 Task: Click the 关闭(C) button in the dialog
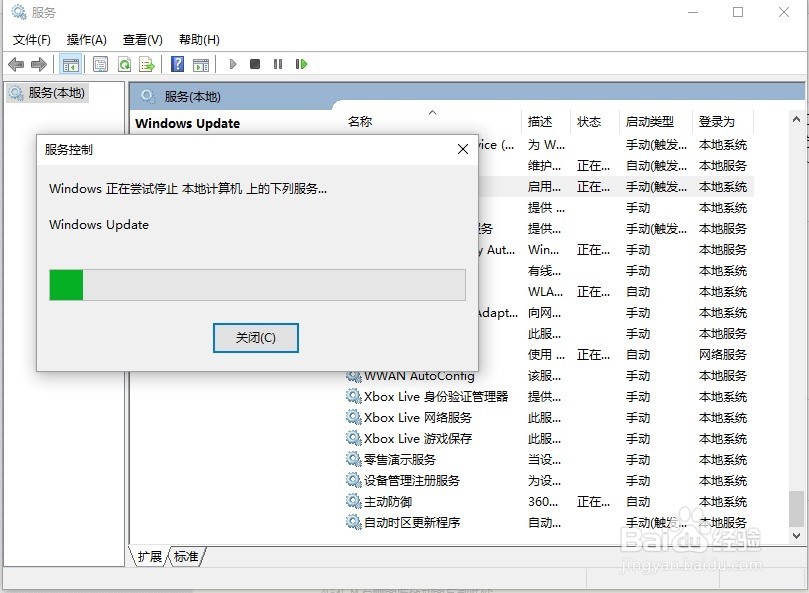pos(255,338)
